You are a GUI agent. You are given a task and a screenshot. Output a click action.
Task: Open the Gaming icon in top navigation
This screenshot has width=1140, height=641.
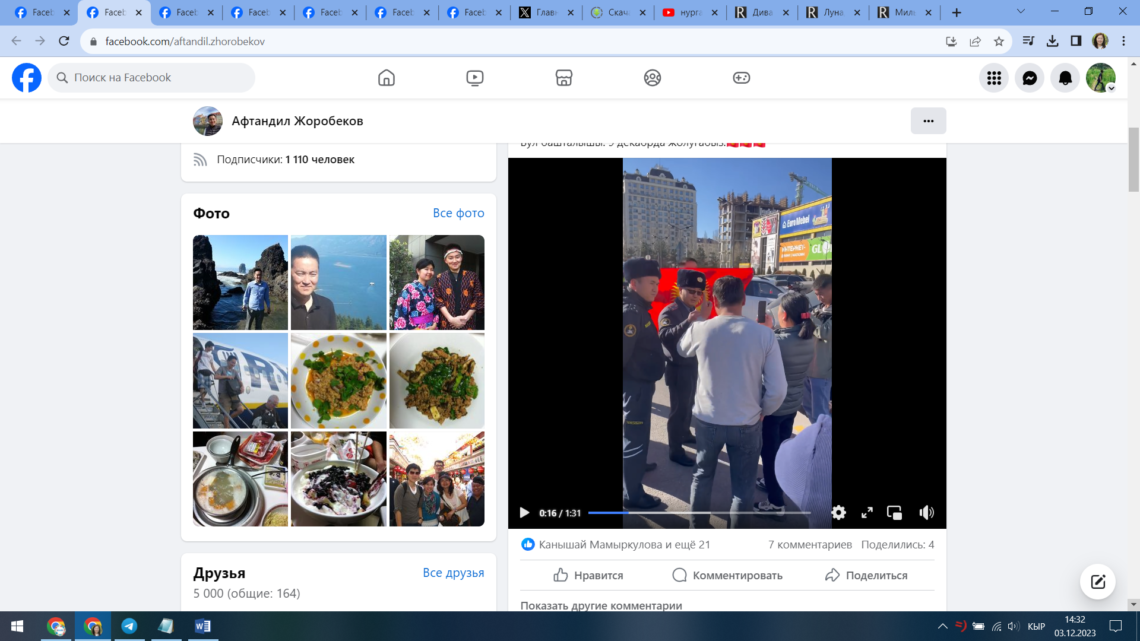[741, 78]
